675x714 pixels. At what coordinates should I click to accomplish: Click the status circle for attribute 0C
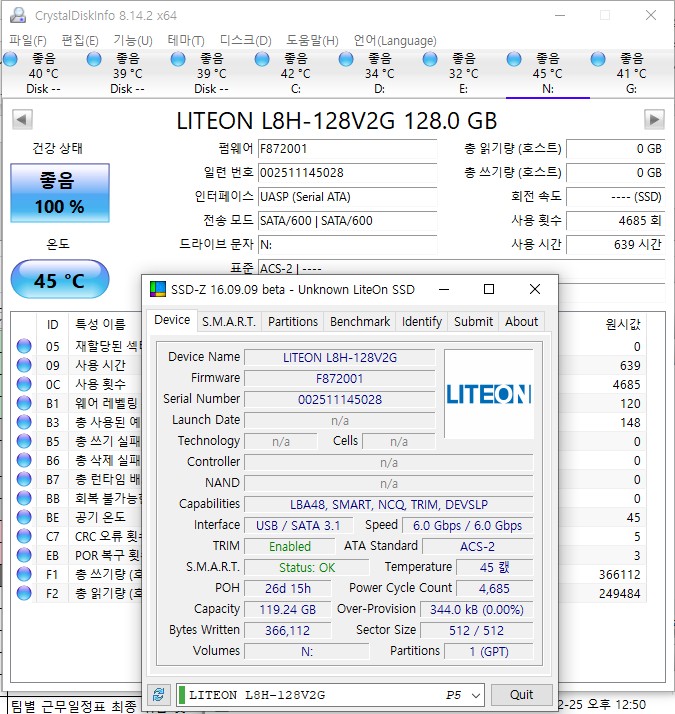[x=24, y=384]
